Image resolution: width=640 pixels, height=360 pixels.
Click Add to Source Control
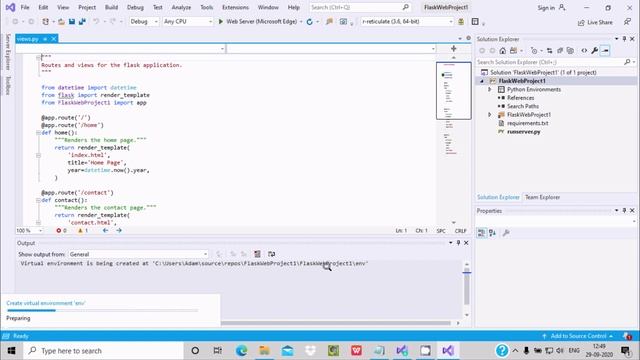(578, 336)
